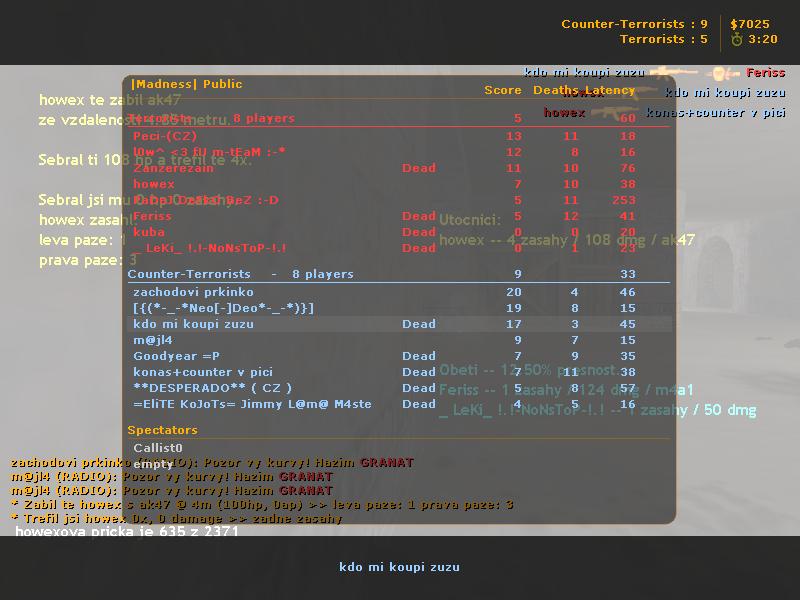The image size is (800, 600).
Task: Click the chat line howexova pricka je 635 z 2371
Action: [127, 531]
